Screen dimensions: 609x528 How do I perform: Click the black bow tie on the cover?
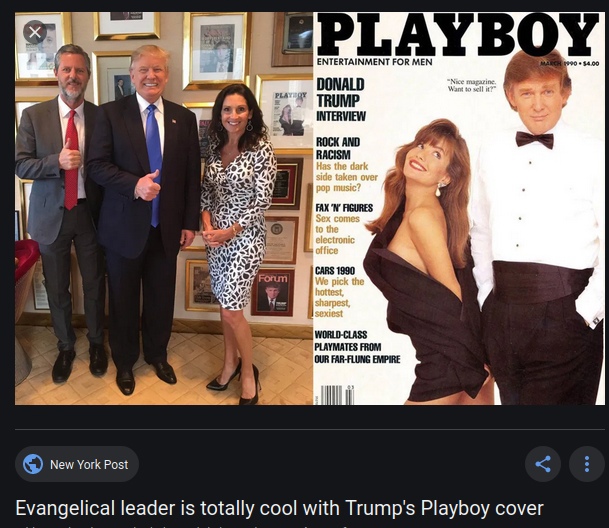(534, 139)
